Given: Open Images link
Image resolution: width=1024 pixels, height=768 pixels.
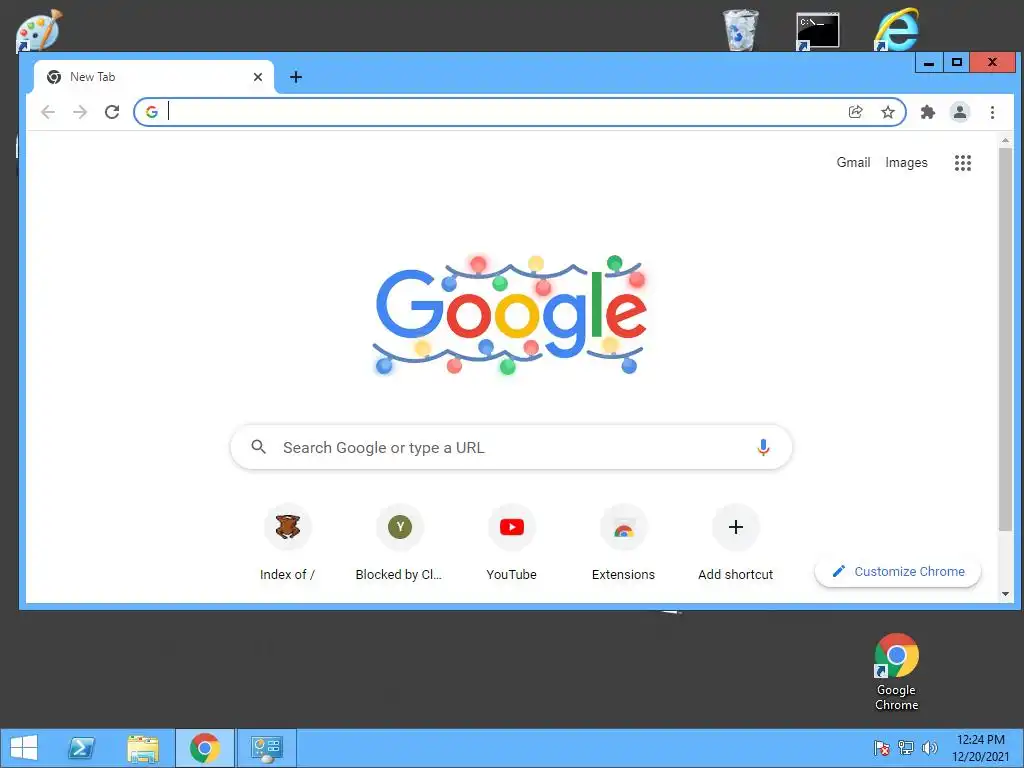Looking at the screenshot, I should pyautogui.click(x=906, y=163).
